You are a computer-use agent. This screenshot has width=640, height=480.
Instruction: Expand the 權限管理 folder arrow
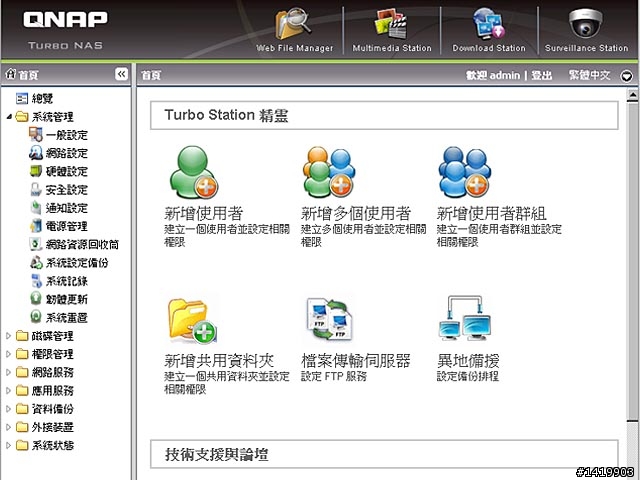coord(9,354)
